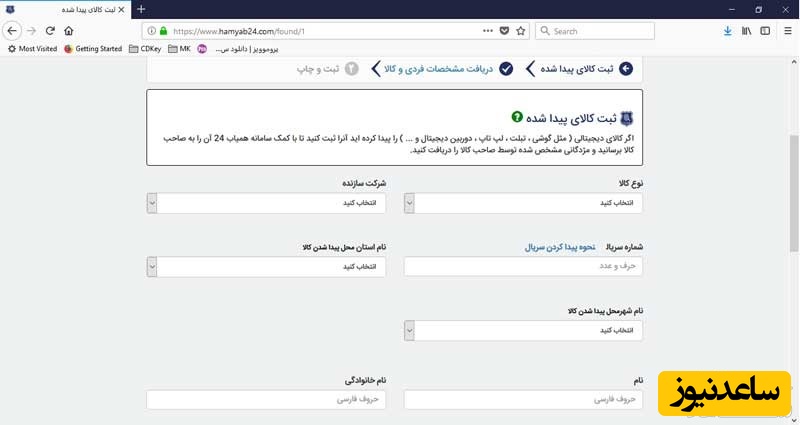Image resolution: width=800 pixels, height=425 pixels.
Task: Open the Most Visited bookmarks item
Action: coord(32,48)
